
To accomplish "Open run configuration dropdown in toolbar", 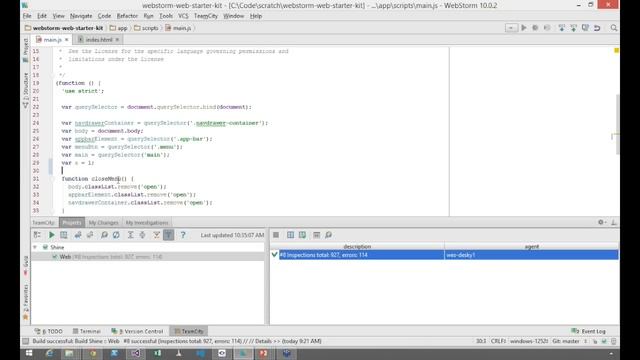I will (x=511, y=28).
